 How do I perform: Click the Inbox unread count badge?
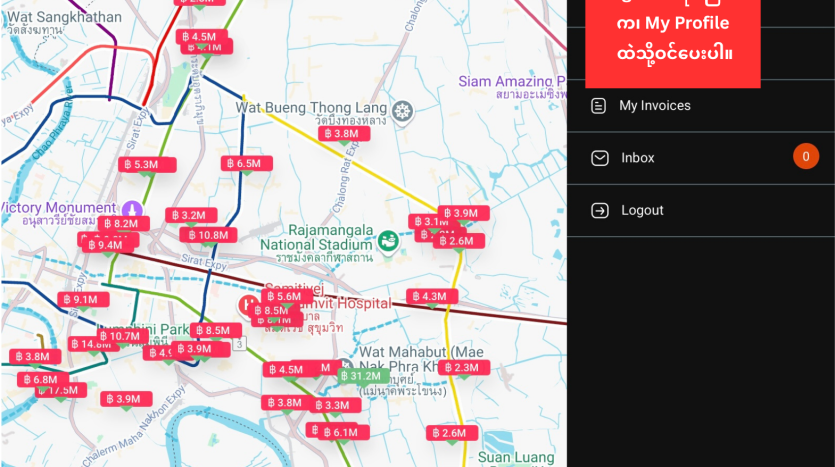click(x=805, y=157)
